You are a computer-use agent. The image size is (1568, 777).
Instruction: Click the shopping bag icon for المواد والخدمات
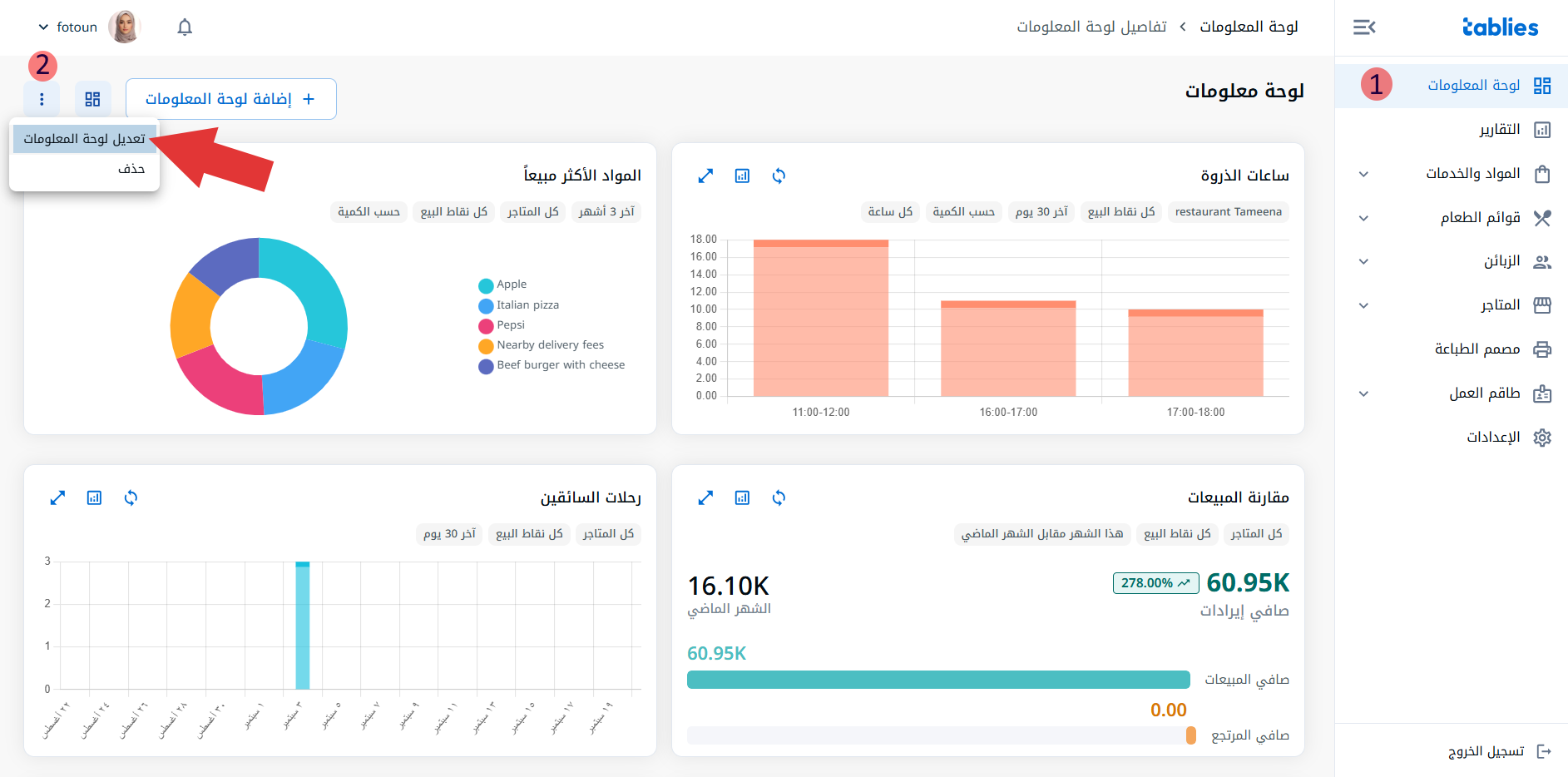tap(1542, 174)
